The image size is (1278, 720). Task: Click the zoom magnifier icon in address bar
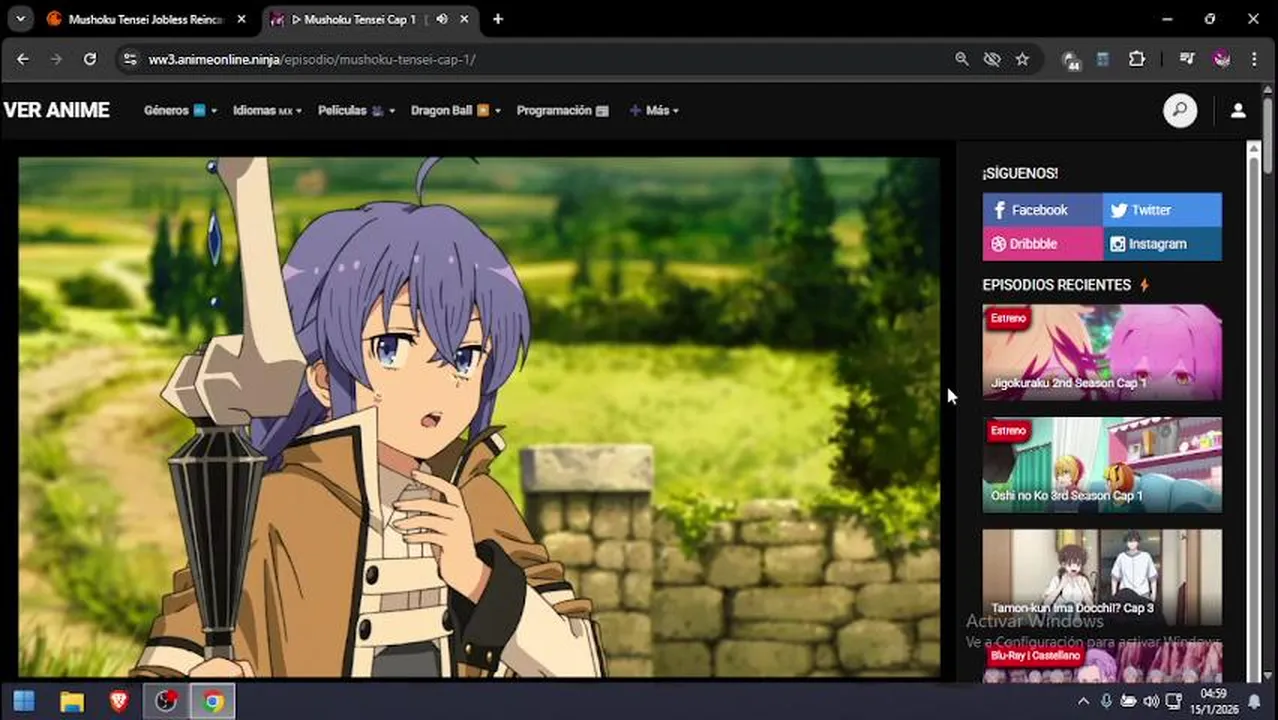961,59
